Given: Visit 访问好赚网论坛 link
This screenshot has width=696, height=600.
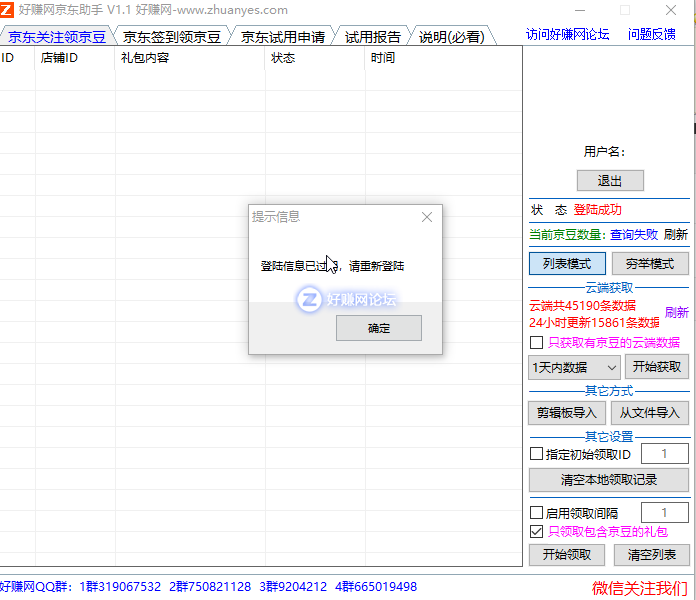Looking at the screenshot, I should (x=567, y=34).
